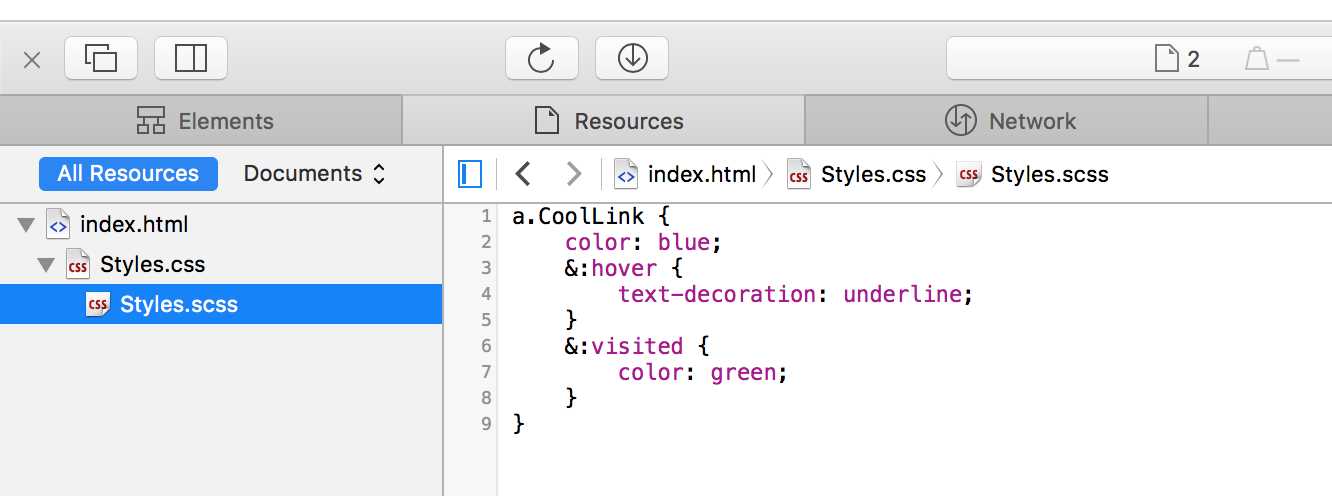The width and height of the screenshot is (1332, 496).
Task: Click line number 4 in the gutter
Action: tap(486, 294)
